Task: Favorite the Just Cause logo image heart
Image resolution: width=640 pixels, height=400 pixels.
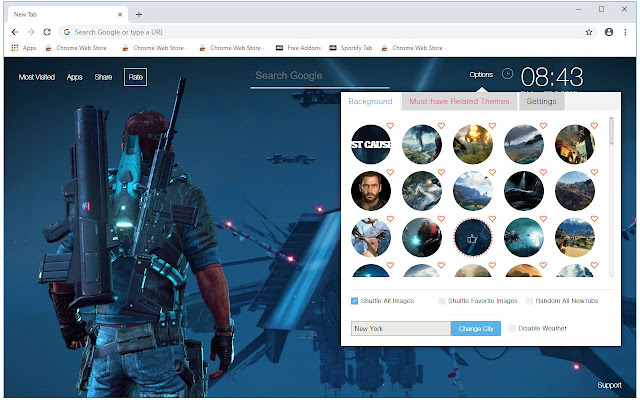Action: pyautogui.click(x=390, y=126)
